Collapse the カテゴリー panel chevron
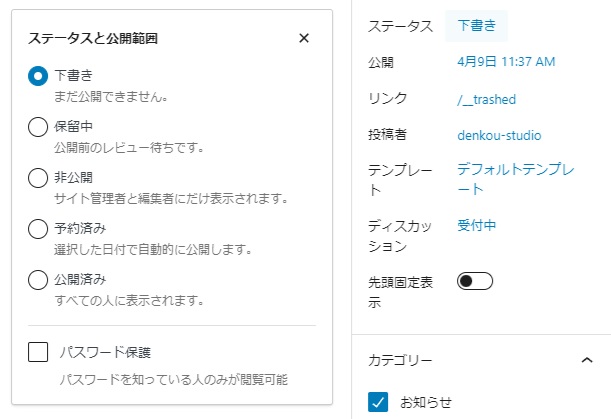This screenshot has width=611, height=419. [587, 359]
